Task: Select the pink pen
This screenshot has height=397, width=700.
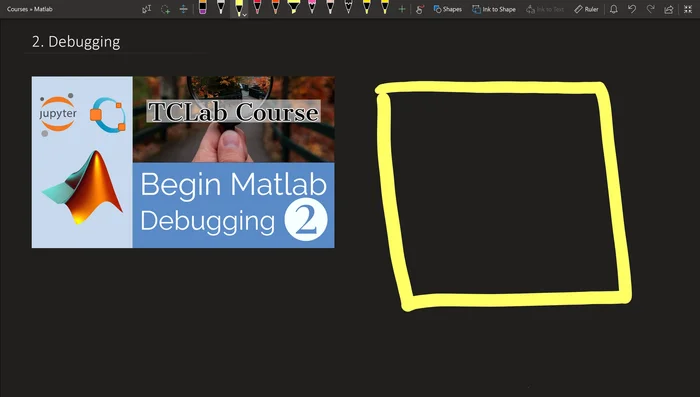Action: tap(312, 8)
